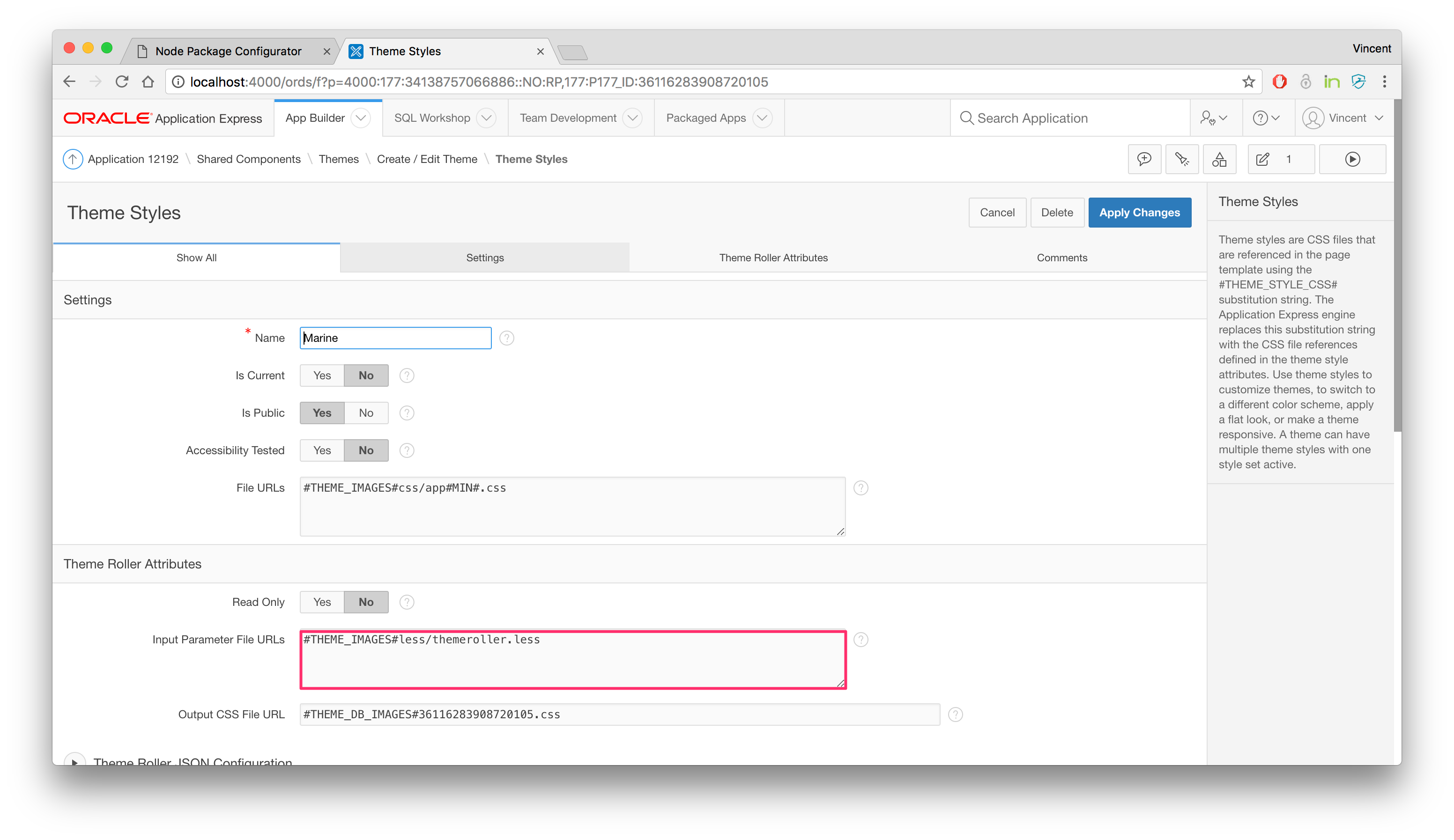Show help for Accessibility Tested
The width and height of the screenshot is (1454, 840).
pos(407,450)
